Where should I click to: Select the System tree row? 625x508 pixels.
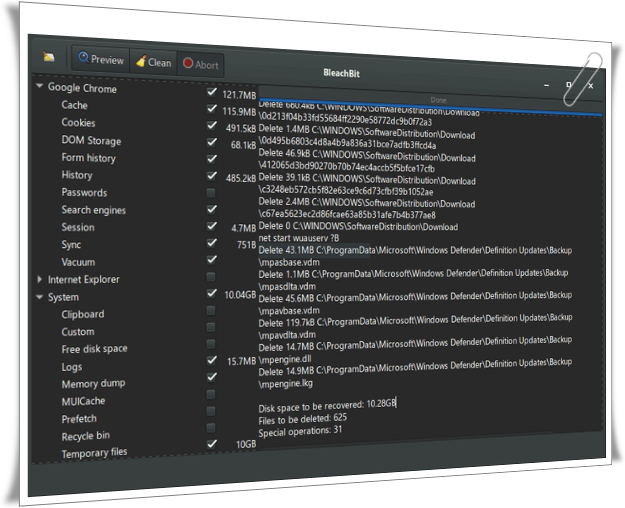63,297
